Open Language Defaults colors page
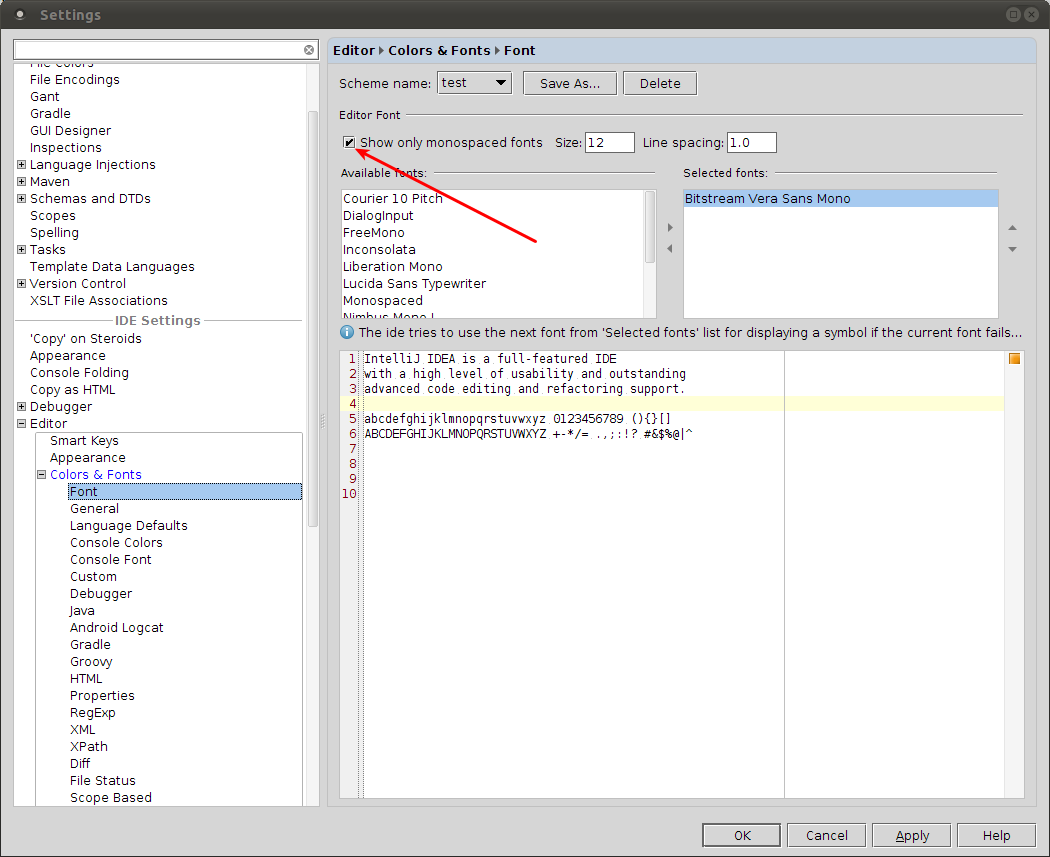The width and height of the screenshot is (1050, 857). pos(129,526)
